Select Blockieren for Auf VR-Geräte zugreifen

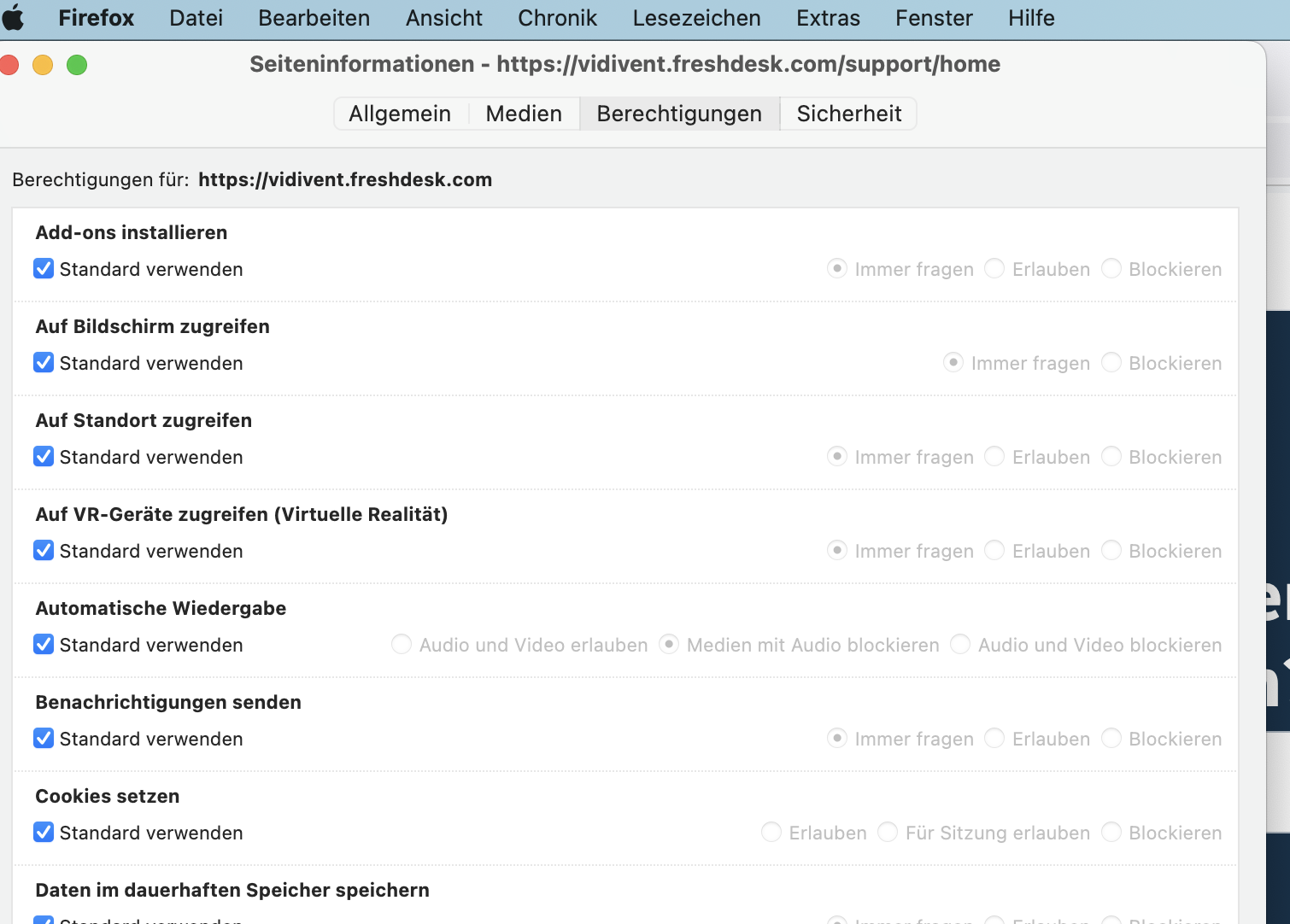coord(1111,551)
